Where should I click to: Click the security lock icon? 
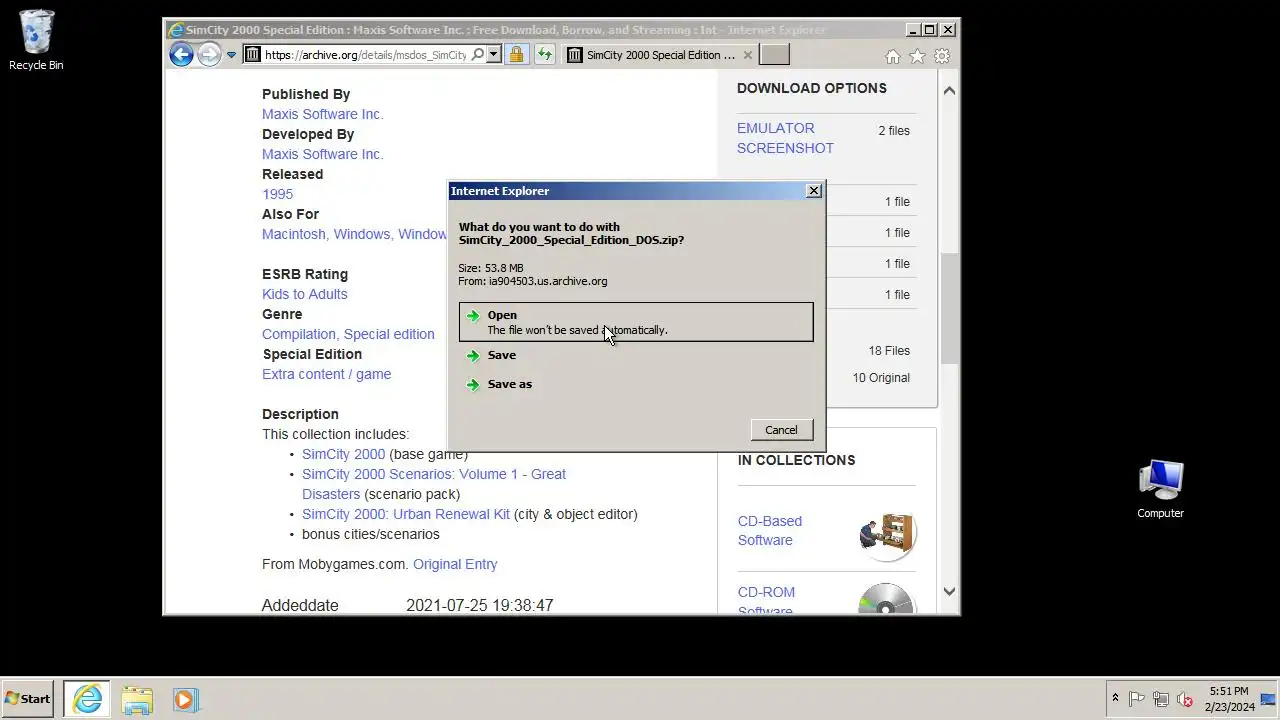tap(516, 55)
